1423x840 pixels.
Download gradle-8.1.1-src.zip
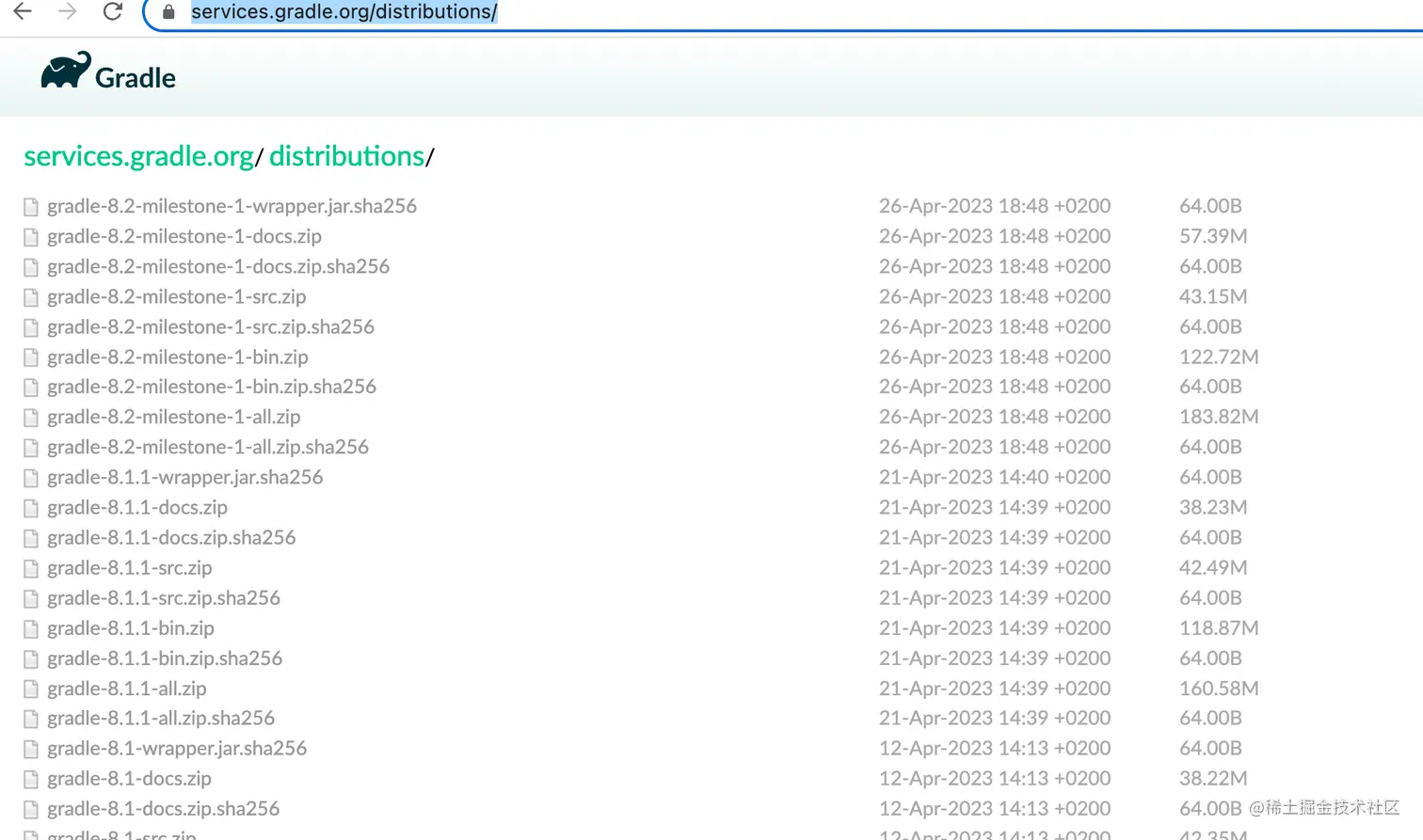[130, 567]
